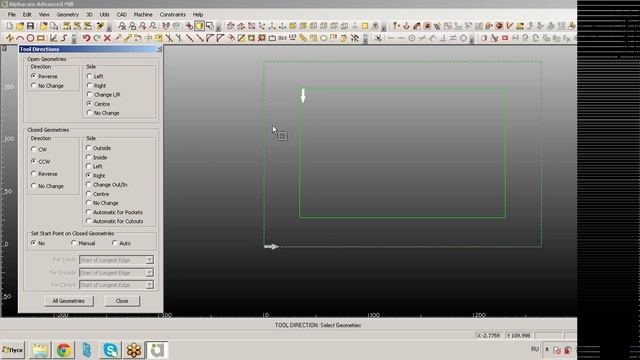Click the active Alphacam taskbar icon
Image resolution: width=640 pixels, height=360 pixels.
(x=157, y=350)
